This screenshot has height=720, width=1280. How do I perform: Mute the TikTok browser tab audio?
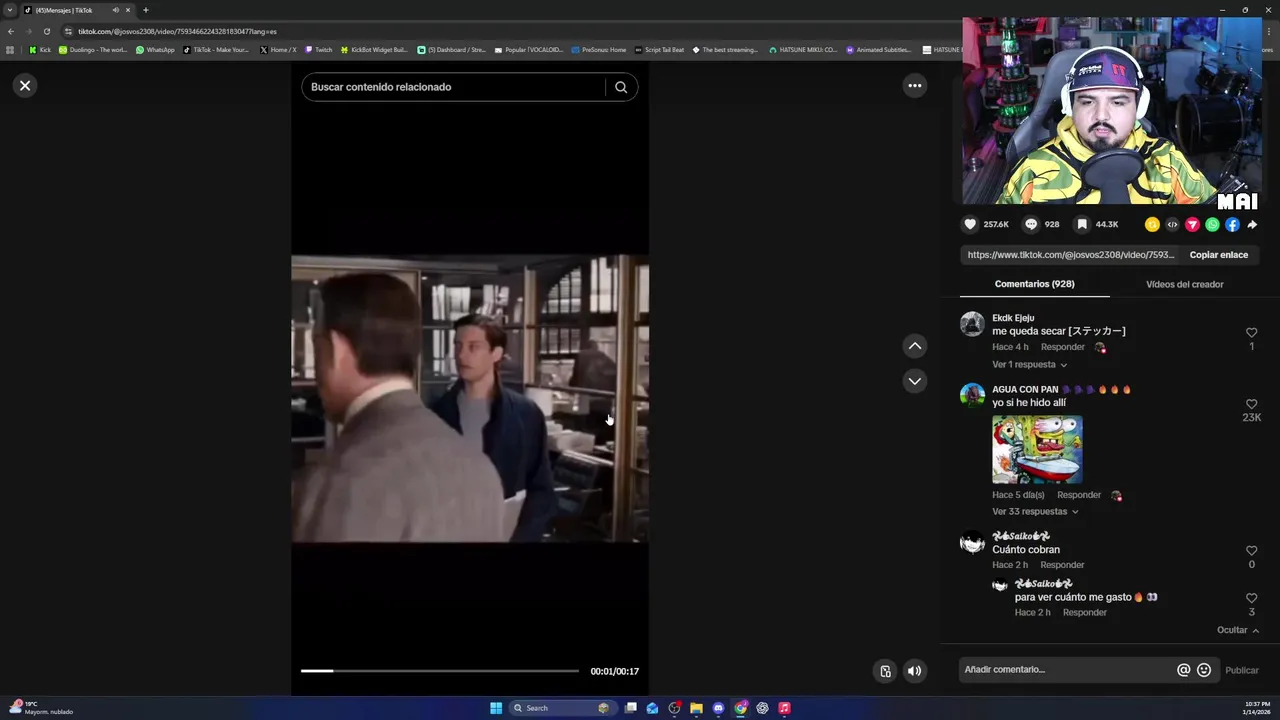point(115,10)
